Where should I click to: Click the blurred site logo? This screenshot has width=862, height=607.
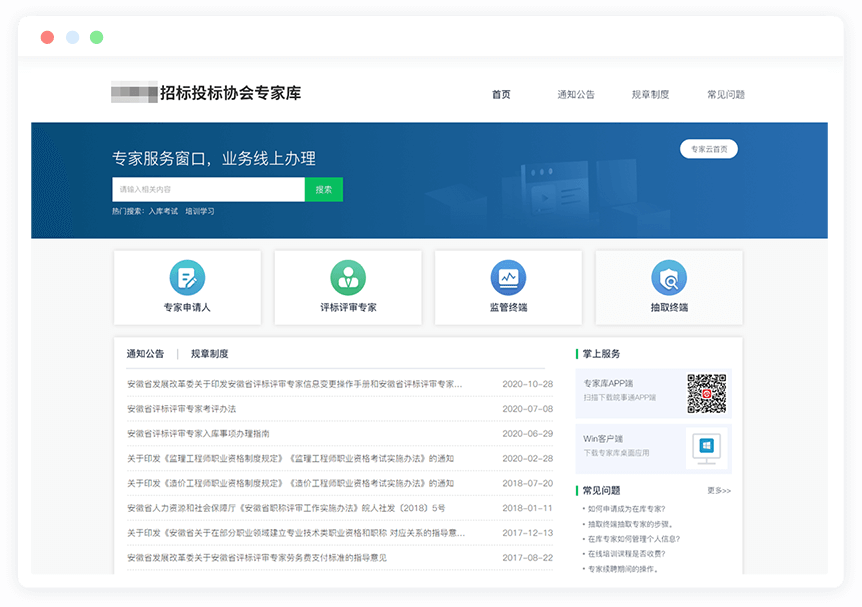coord(134,93)
